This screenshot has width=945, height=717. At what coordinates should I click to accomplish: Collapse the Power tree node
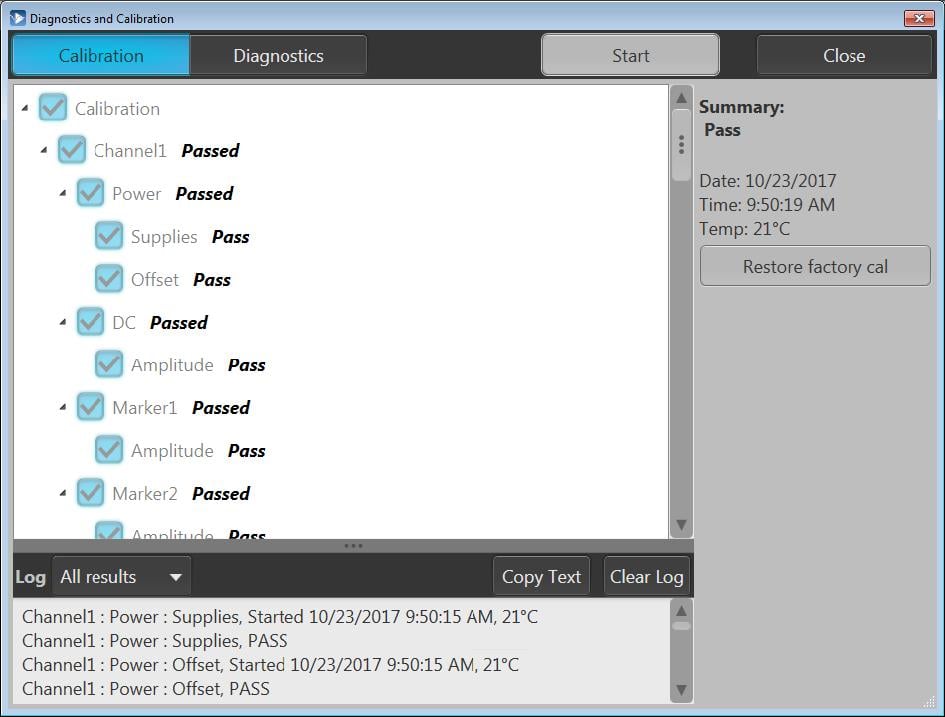63,193
